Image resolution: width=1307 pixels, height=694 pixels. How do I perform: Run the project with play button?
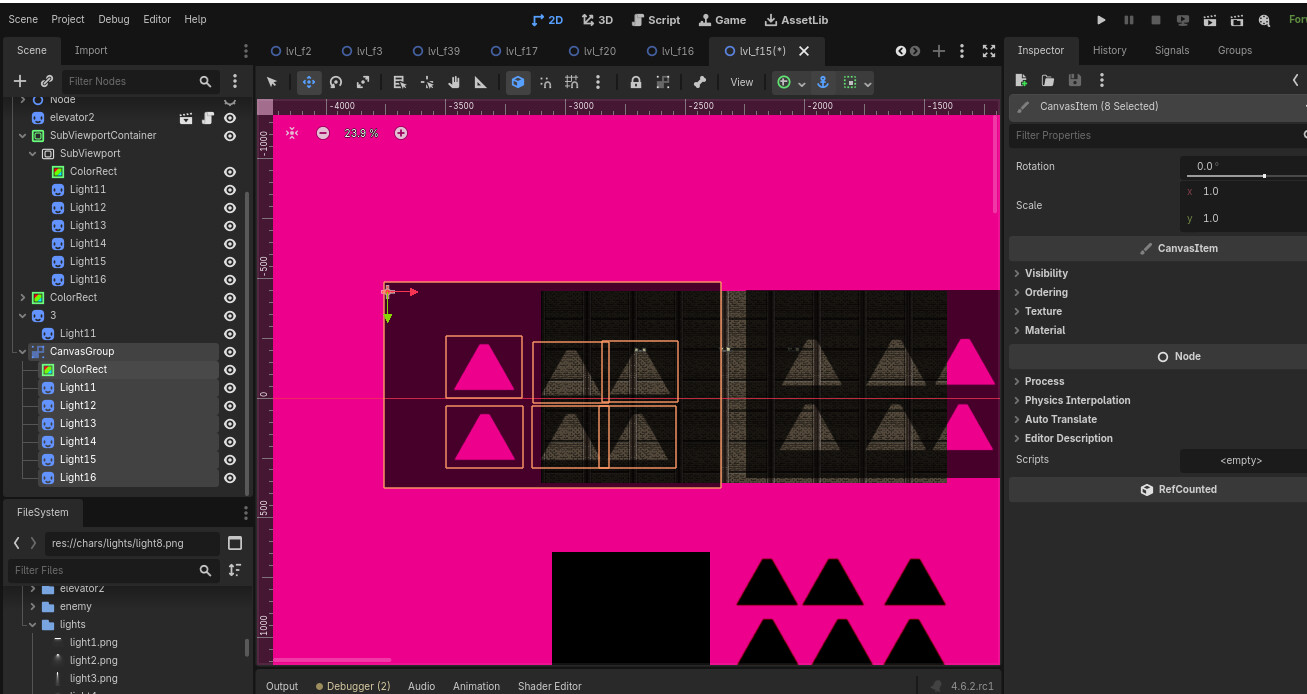tap(1101, 20)
